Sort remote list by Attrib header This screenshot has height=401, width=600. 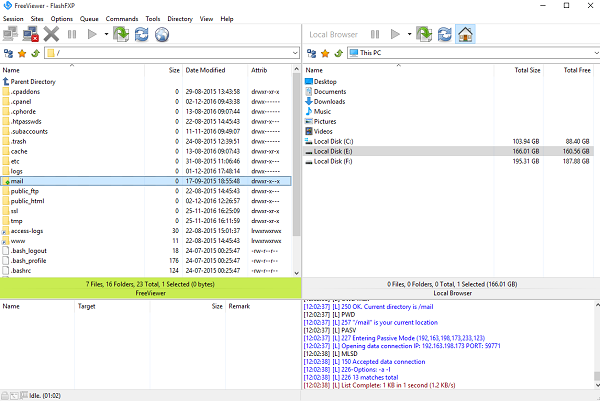270,70
